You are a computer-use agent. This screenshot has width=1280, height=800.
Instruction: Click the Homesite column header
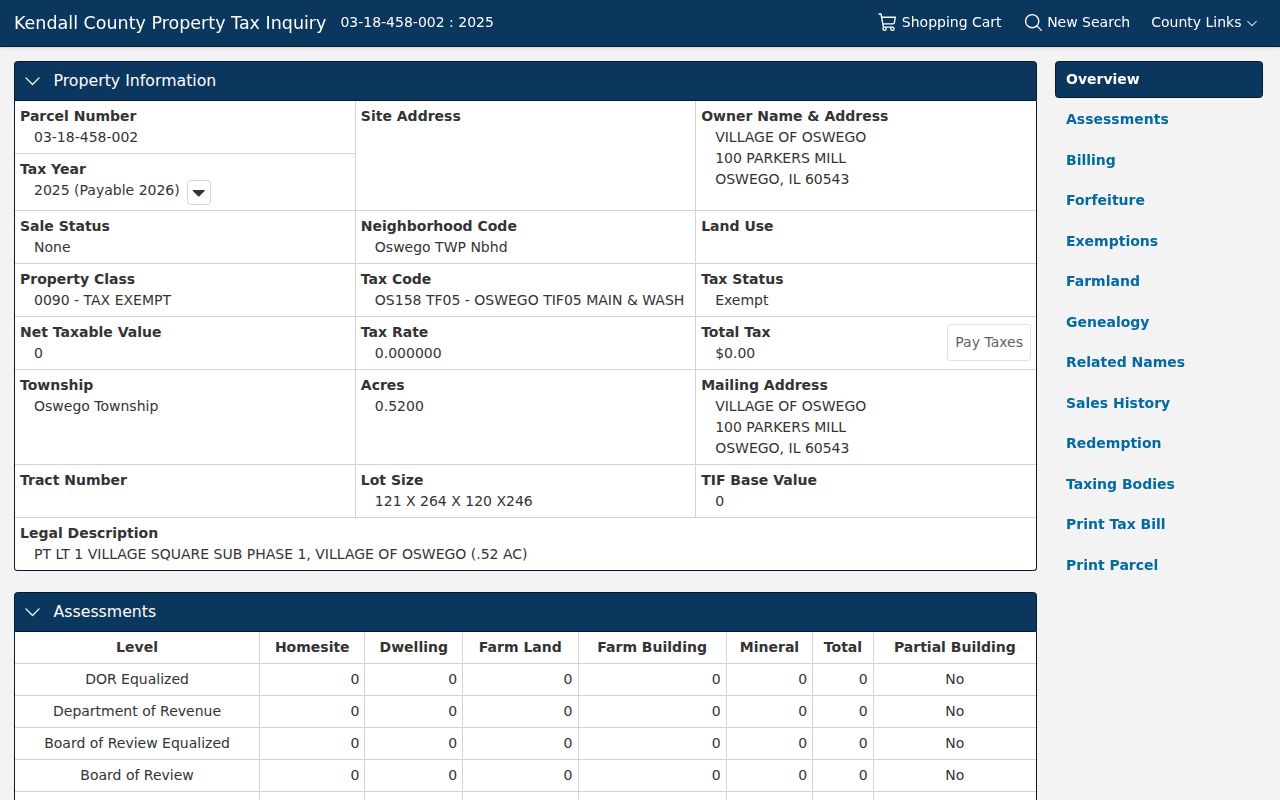point(312,647)
